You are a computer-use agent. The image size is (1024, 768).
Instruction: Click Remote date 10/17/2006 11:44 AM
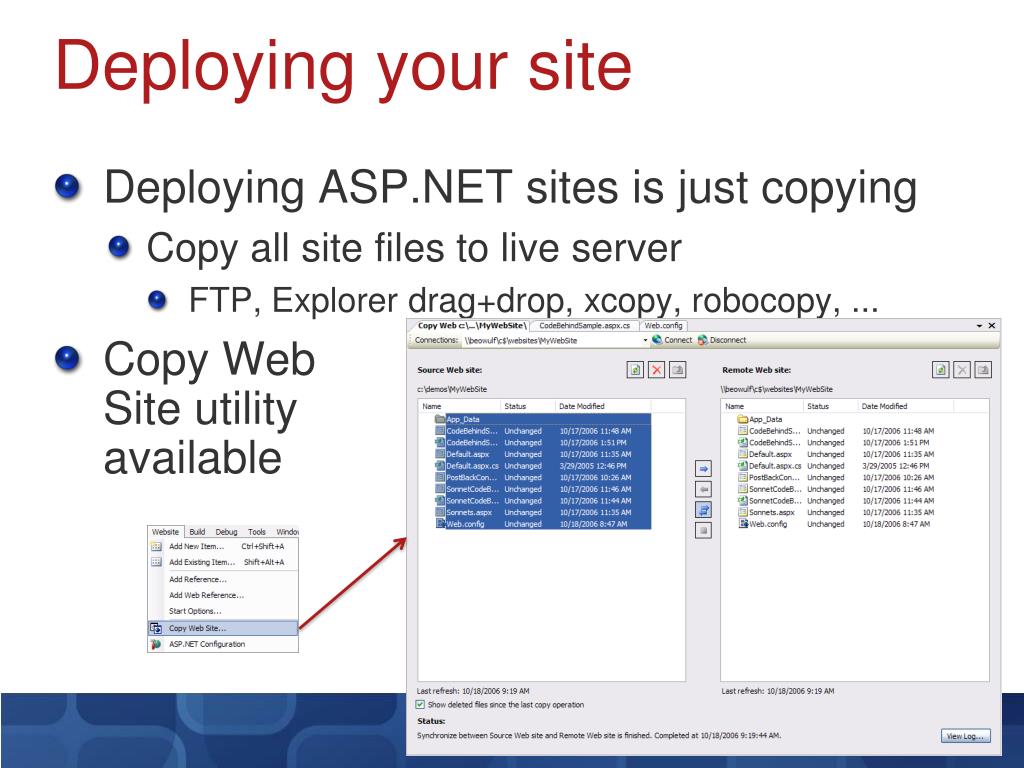[x=898, y=501]
